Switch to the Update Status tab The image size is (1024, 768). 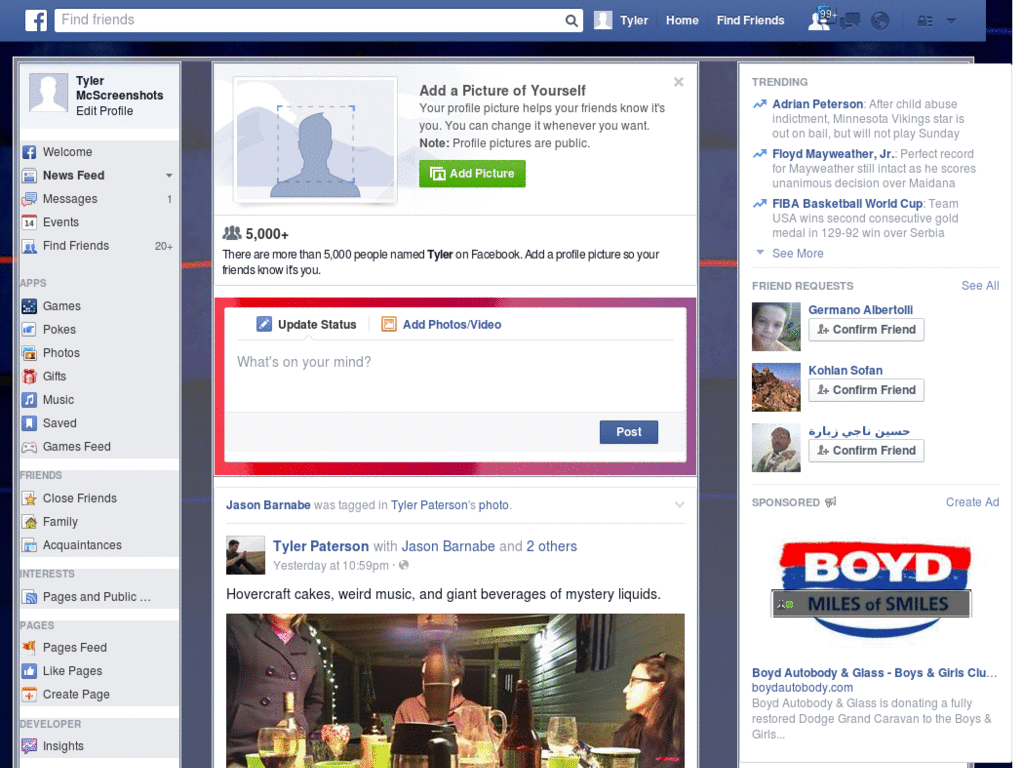(306, 325)
